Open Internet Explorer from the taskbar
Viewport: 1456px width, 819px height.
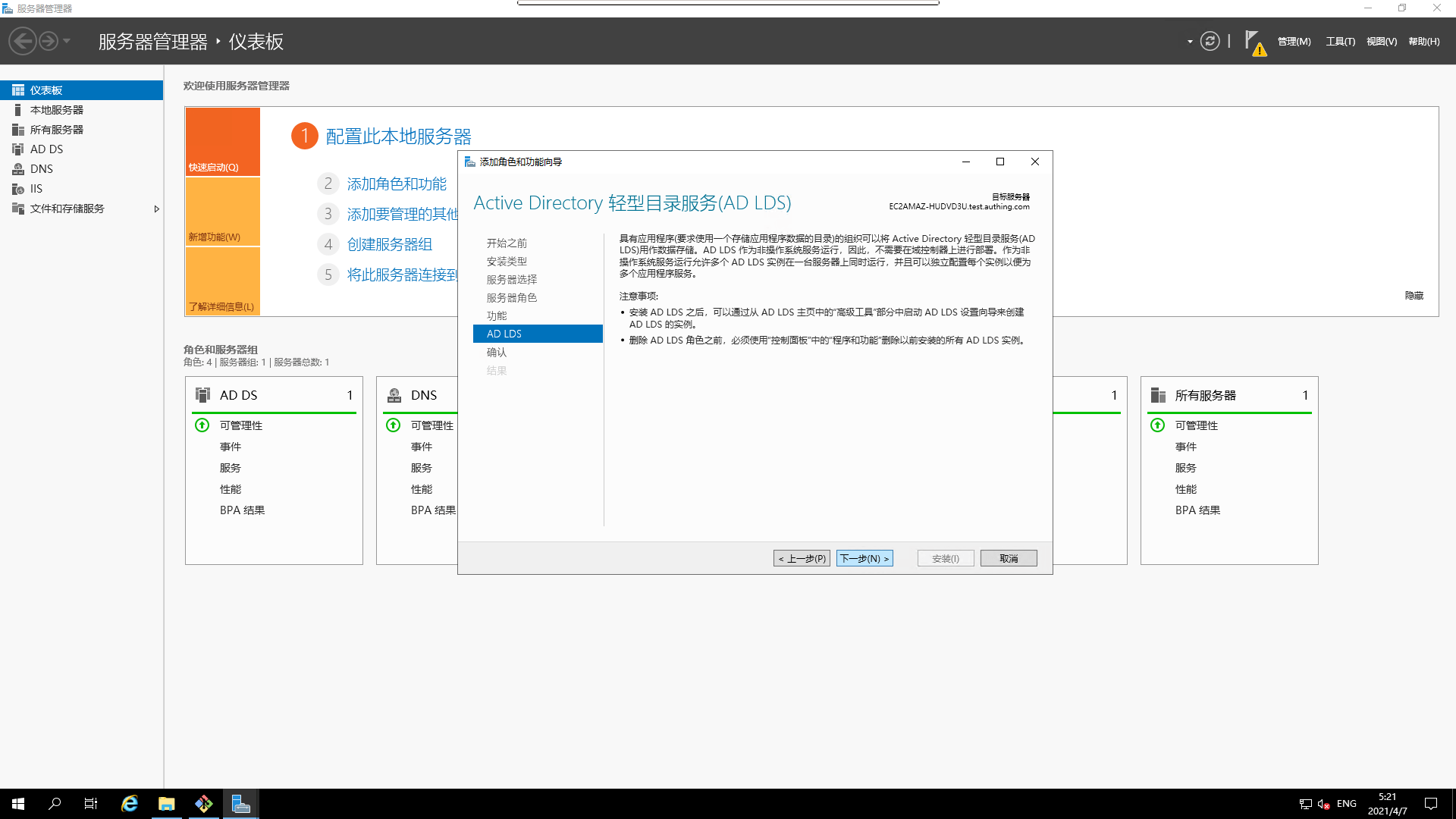130,804
